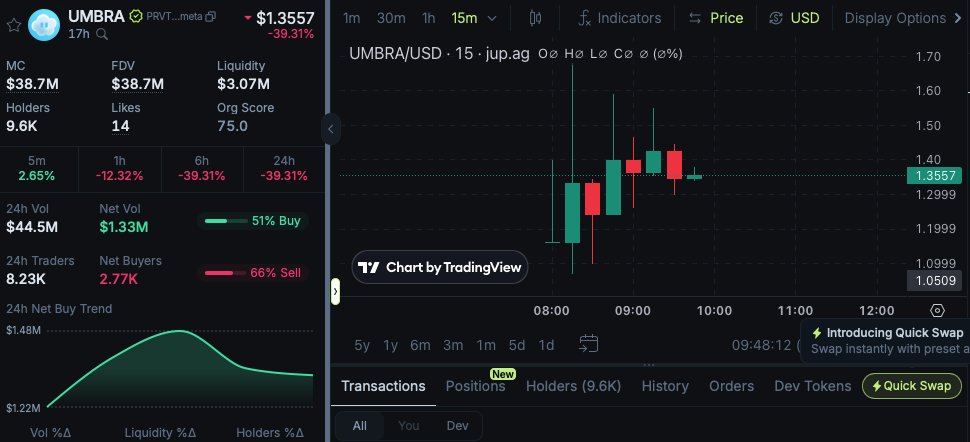
Task: Toggle Price / market cap display
Action: 715,18
